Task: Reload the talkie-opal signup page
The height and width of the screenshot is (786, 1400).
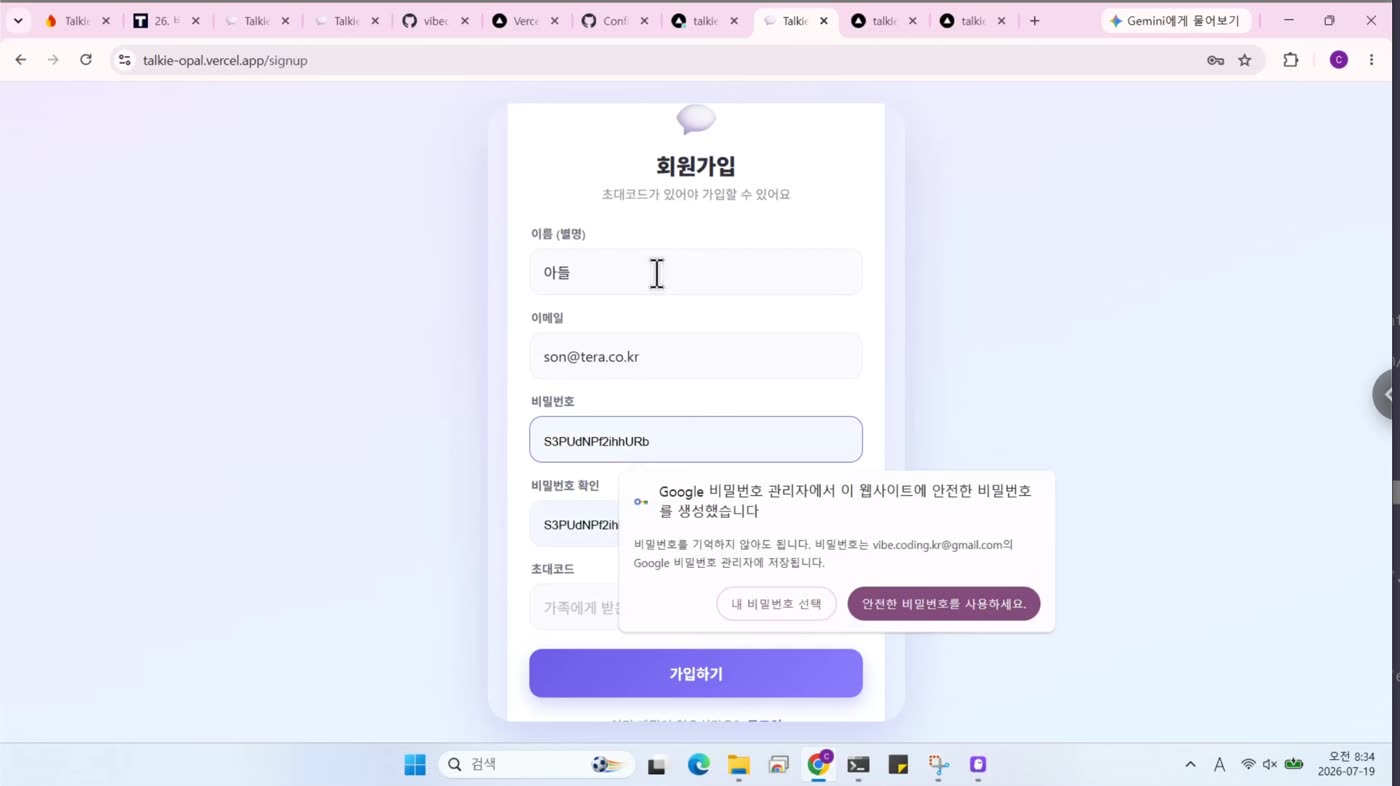Action: 86,60
